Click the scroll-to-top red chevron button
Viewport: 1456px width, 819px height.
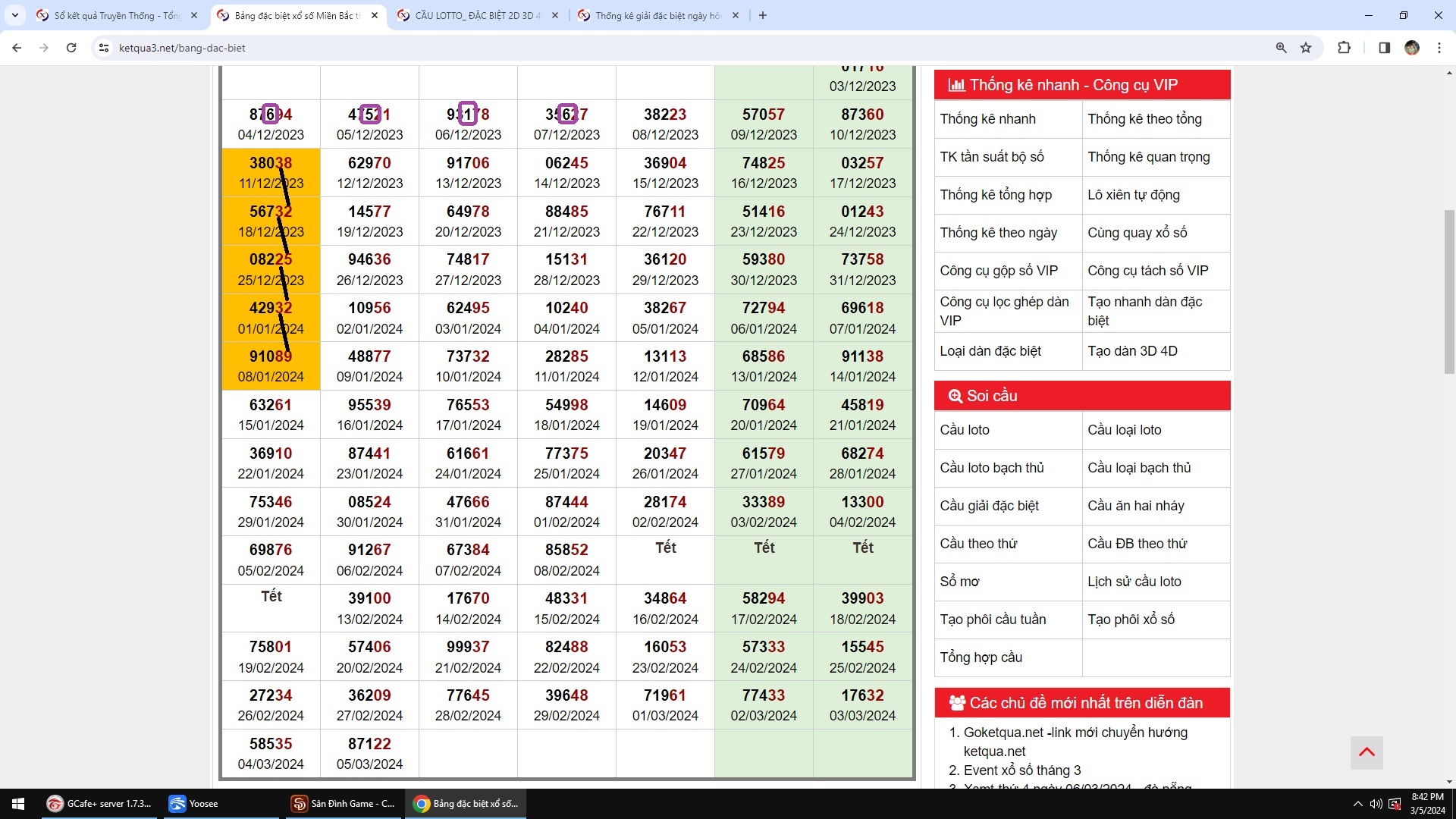pos(1367,752)
